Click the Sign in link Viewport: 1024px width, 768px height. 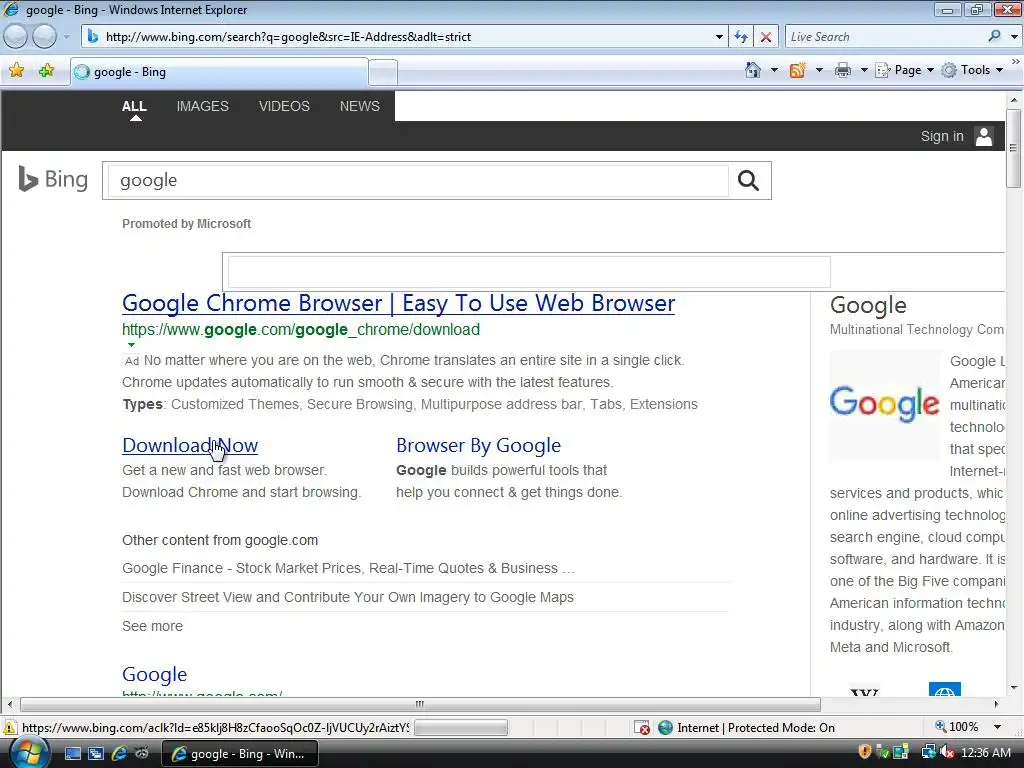click(942, 136)
